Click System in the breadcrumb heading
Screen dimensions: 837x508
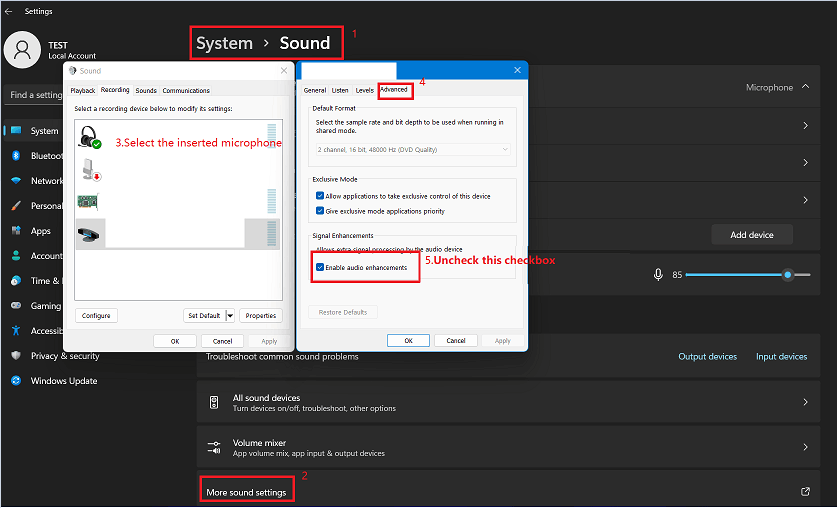click(x=224, y=43)
